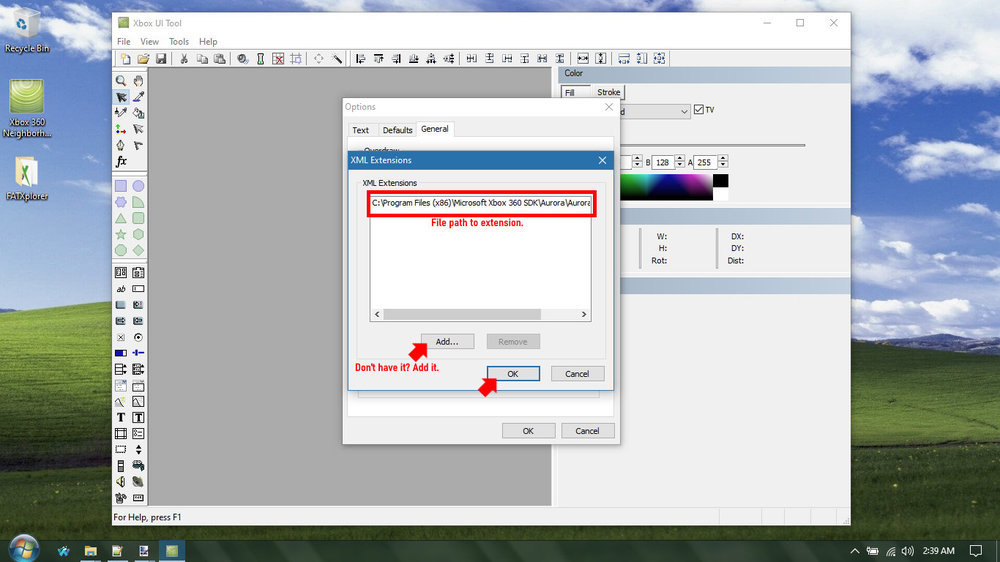Open the View menu
The height and width of the screenshot is (562, 1000).
point(149,41)
